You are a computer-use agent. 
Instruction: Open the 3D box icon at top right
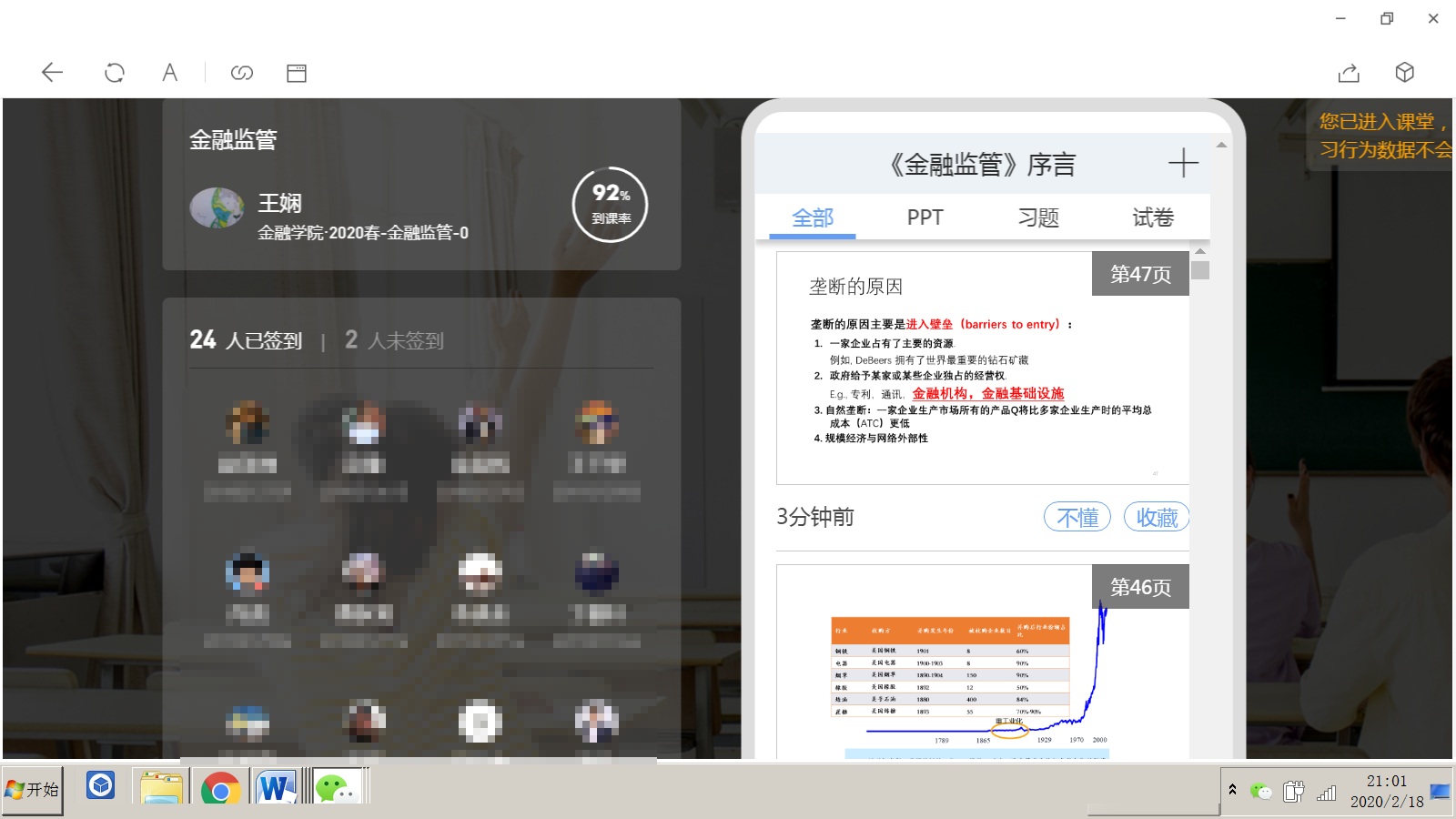click(x=1405, y=73)
